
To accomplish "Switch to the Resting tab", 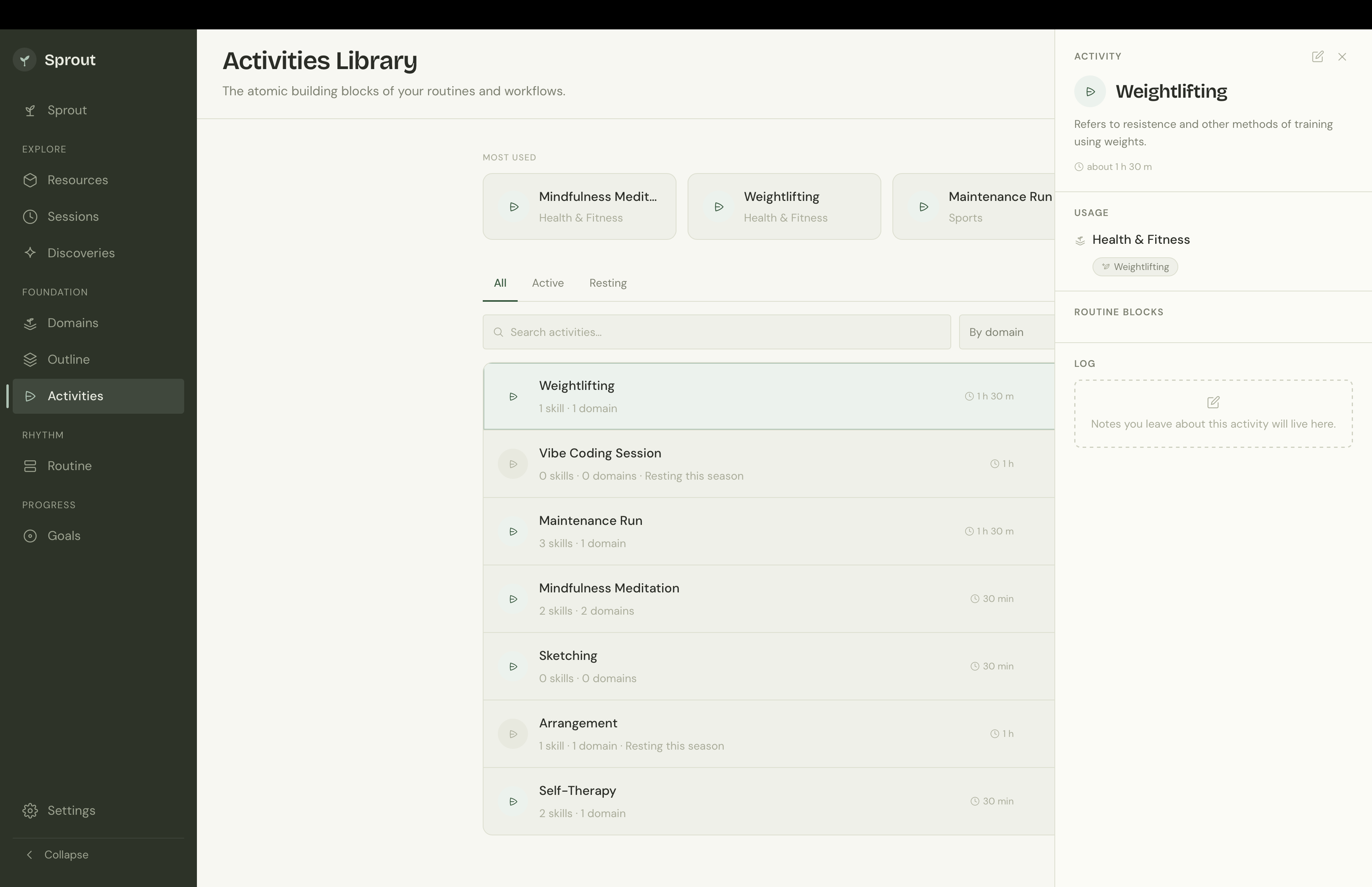I will (608, 283).
